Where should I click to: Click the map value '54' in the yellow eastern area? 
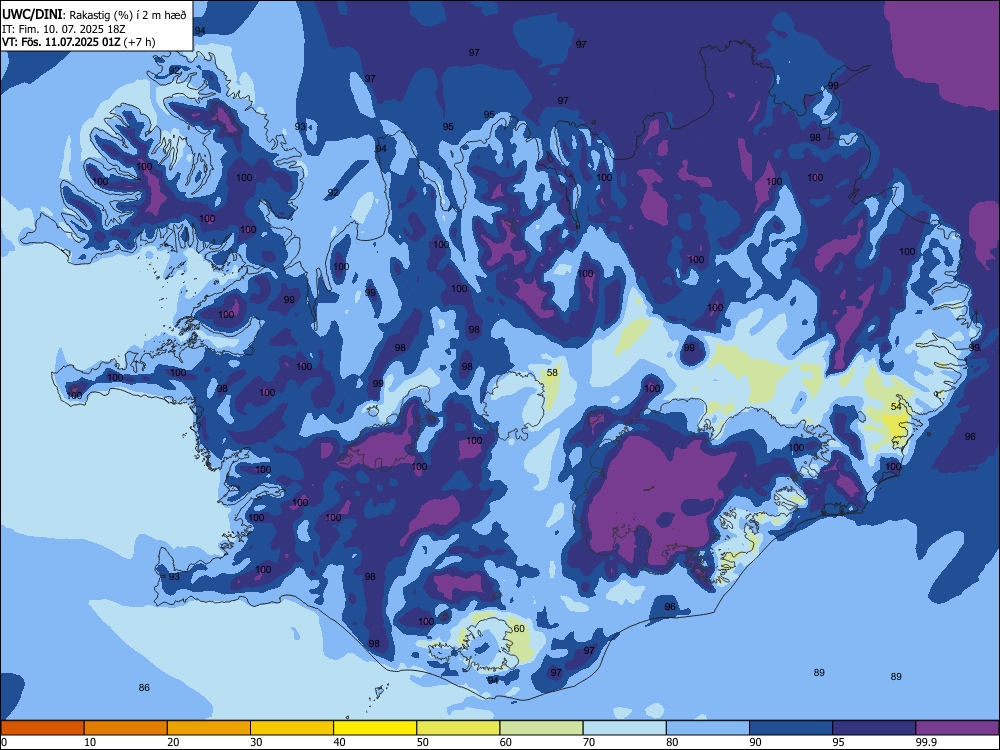click(x=896, y=406)
